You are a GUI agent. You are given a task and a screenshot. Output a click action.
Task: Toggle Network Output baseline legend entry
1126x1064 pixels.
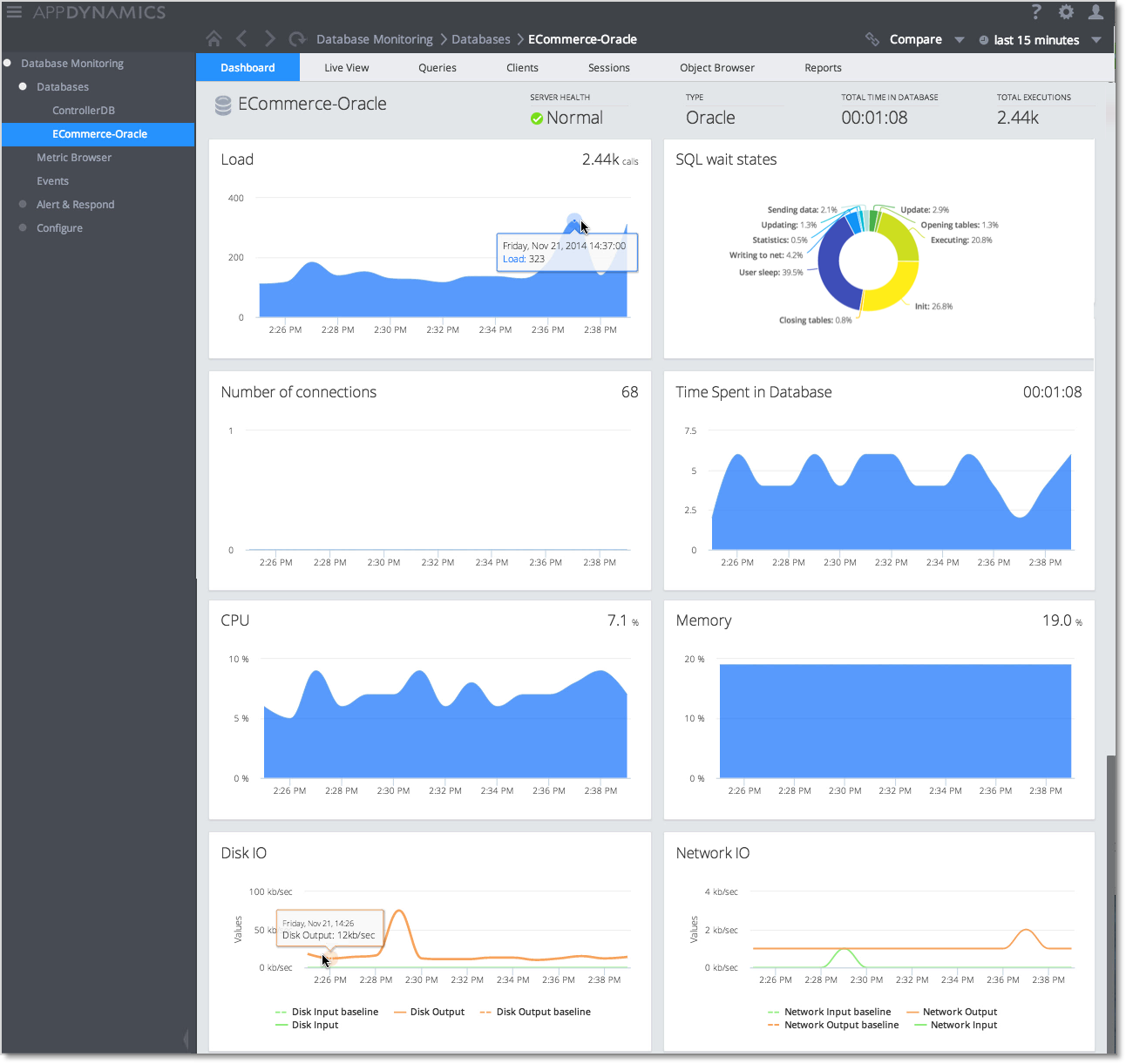(833, 1025)
